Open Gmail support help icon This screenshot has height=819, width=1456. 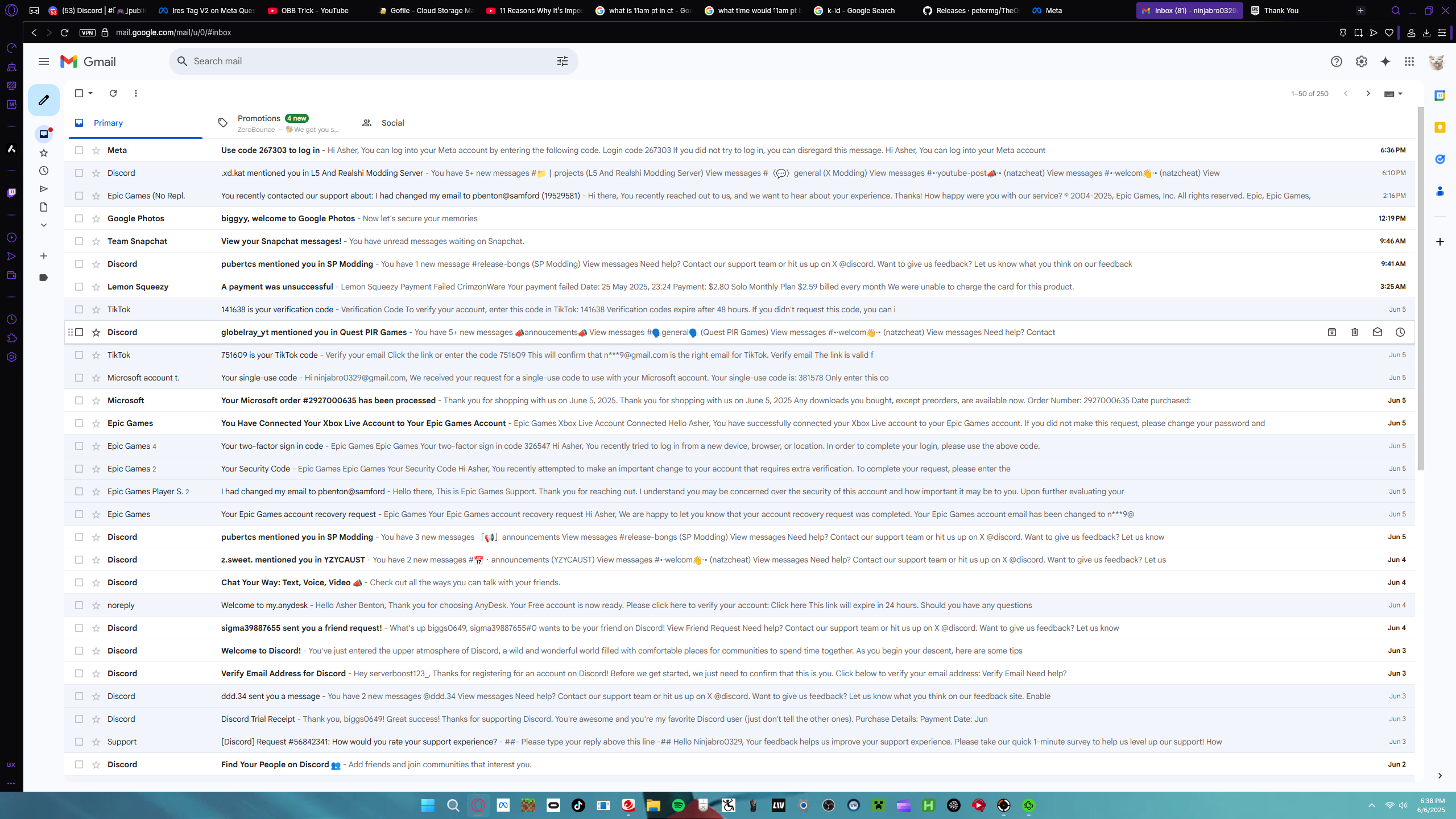point(1337,61)
